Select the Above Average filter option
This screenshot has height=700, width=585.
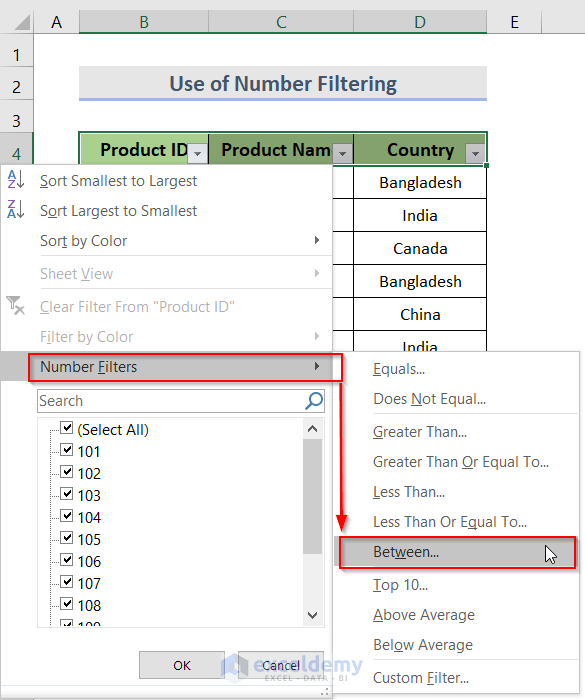pos(456,615)
